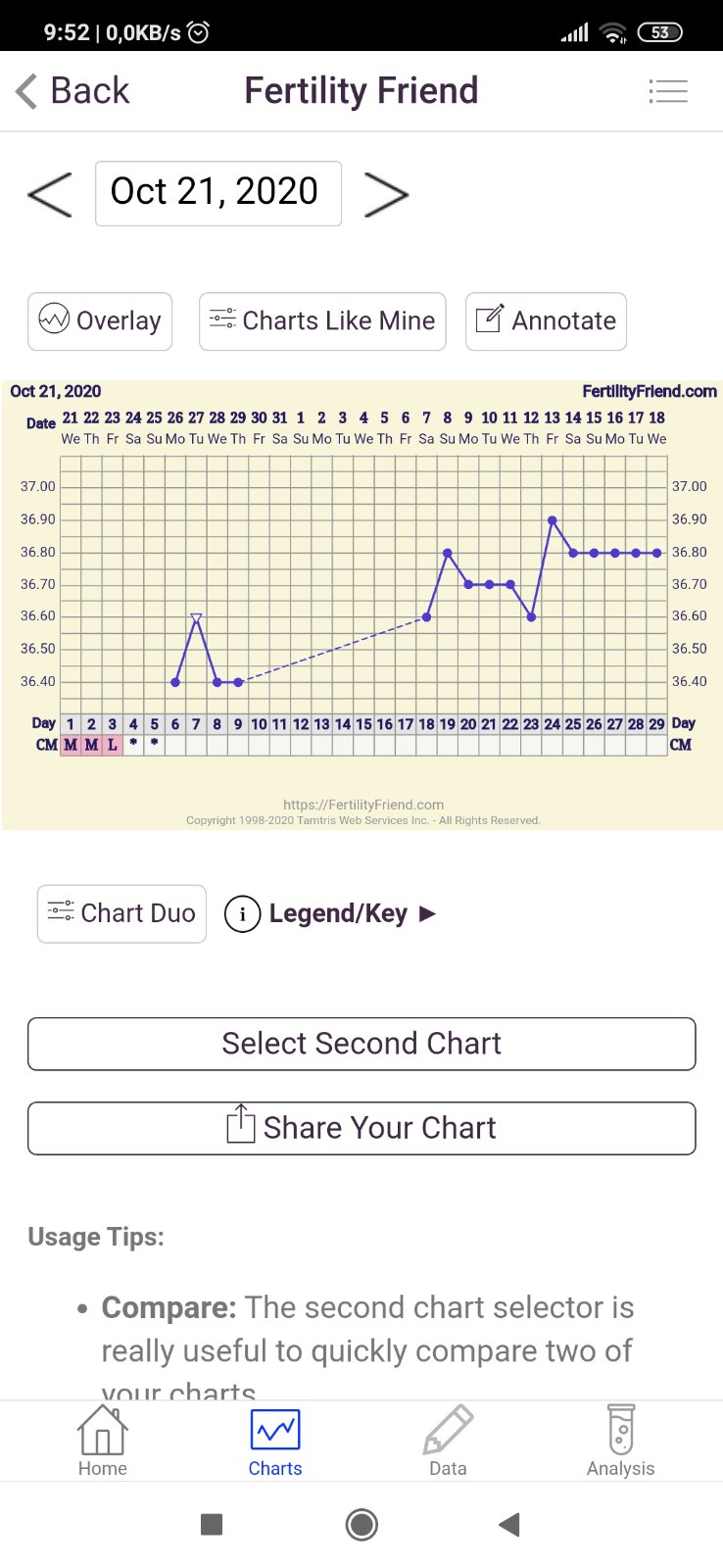Open Chart Duo settings

[x=121, y=913]
